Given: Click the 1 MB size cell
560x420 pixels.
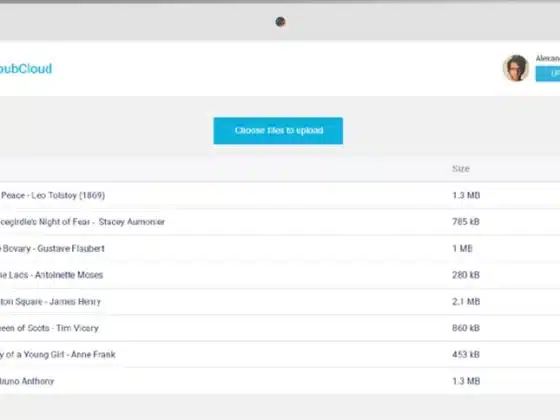Looking at the screenshot, I should [x=462, y=249].
